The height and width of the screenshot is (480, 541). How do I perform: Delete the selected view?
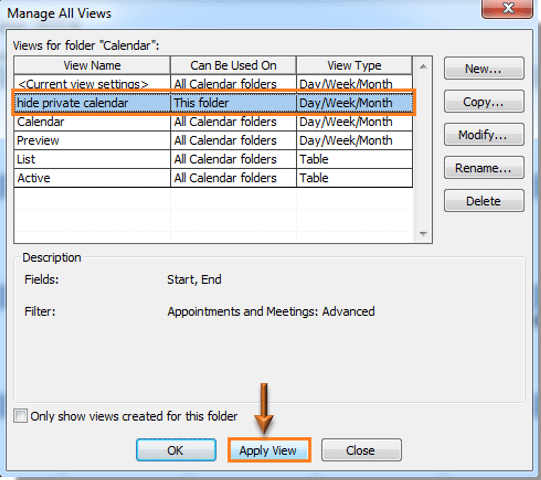484,201
